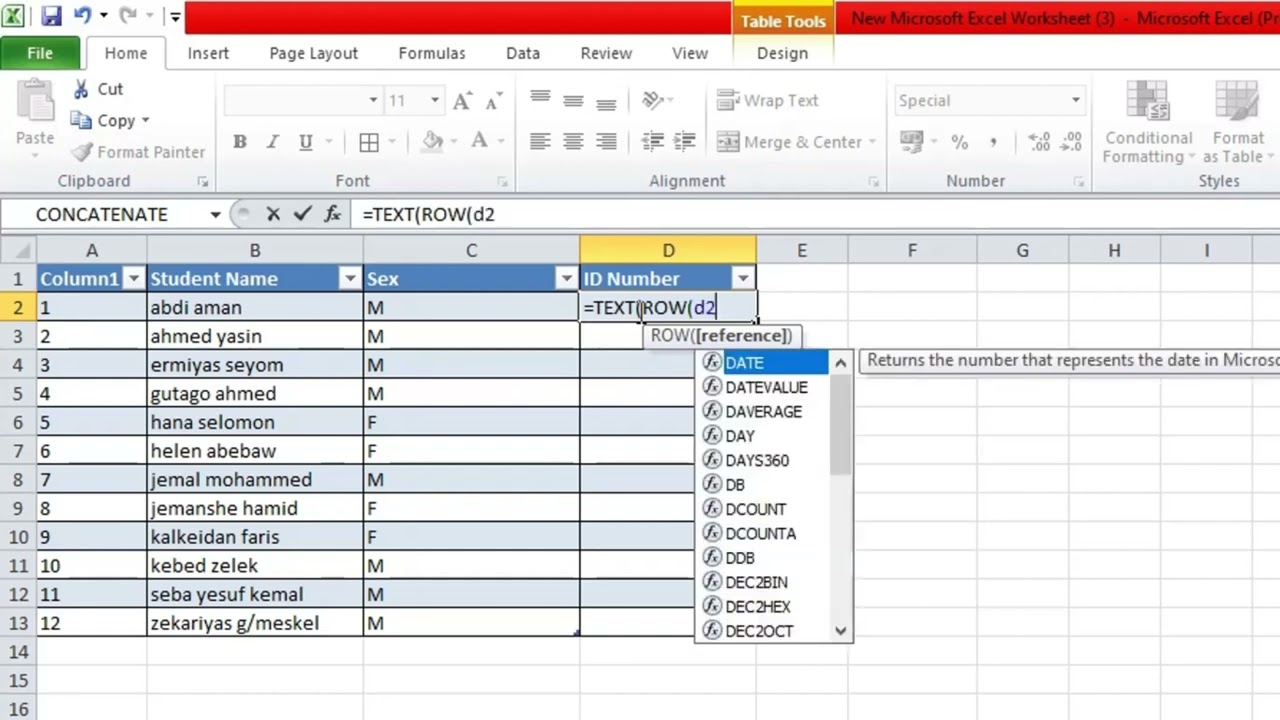Click the ROW function name in the formula tooltip
Viewport: 1280px width, 720px height.
668,336
